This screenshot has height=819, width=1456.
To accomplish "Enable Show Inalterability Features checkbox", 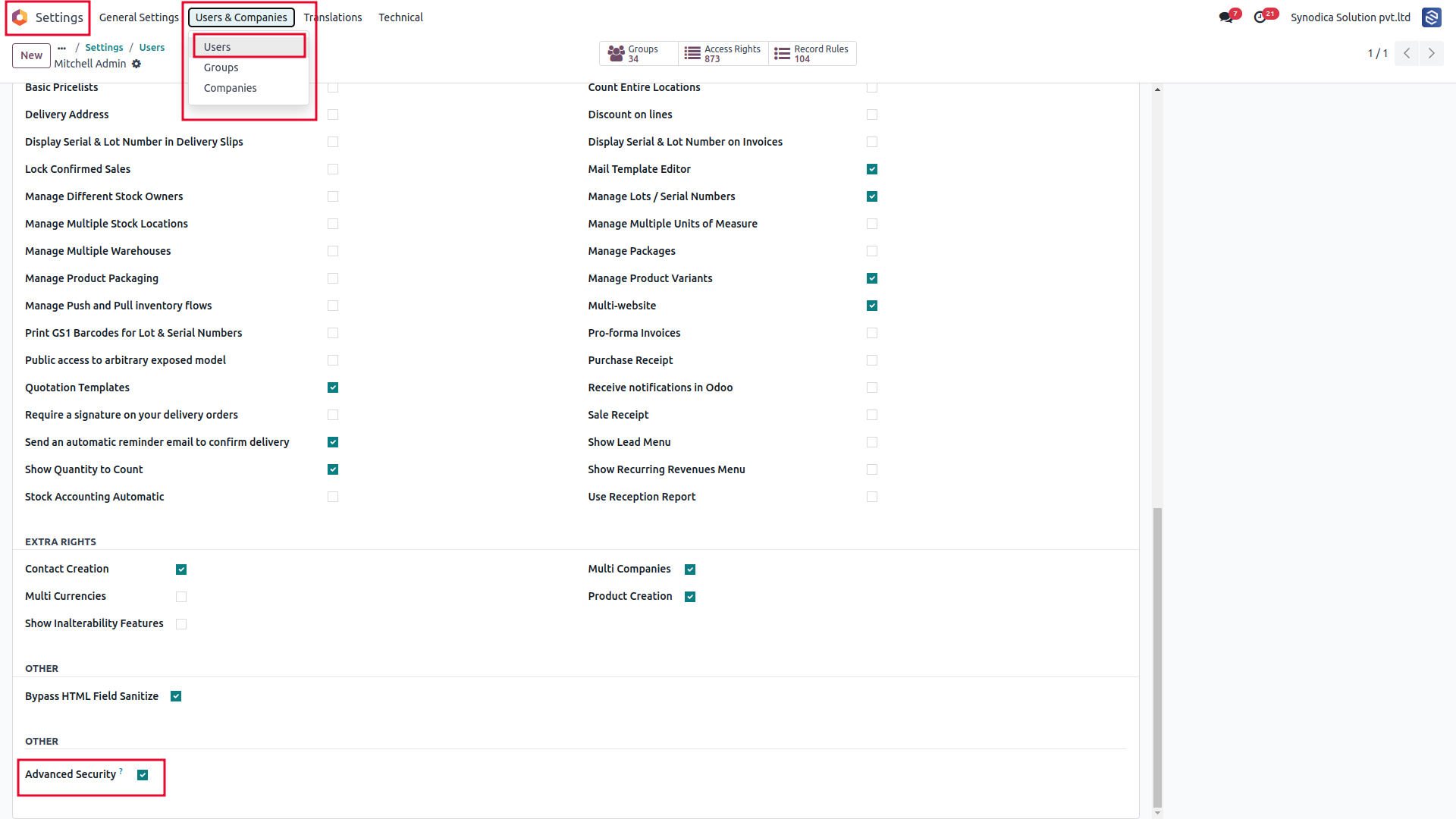I will coord(181,624).
